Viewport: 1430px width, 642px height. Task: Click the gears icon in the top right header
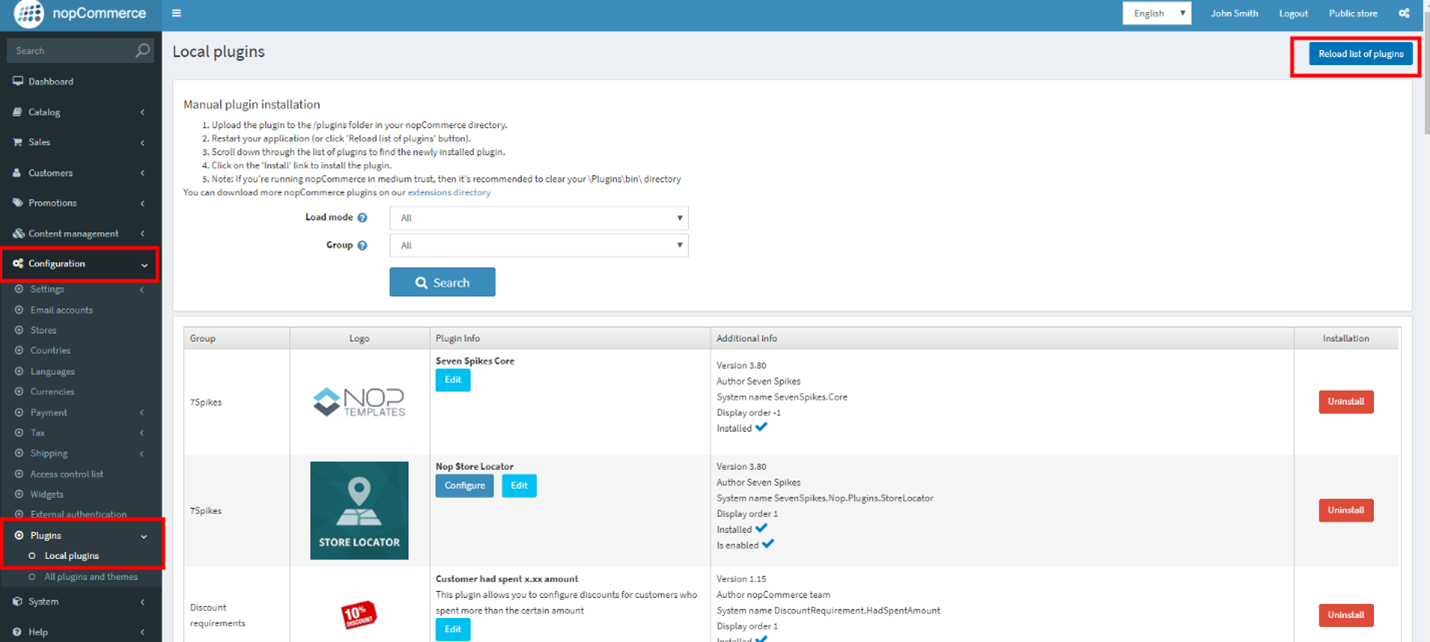(1404, 13)
